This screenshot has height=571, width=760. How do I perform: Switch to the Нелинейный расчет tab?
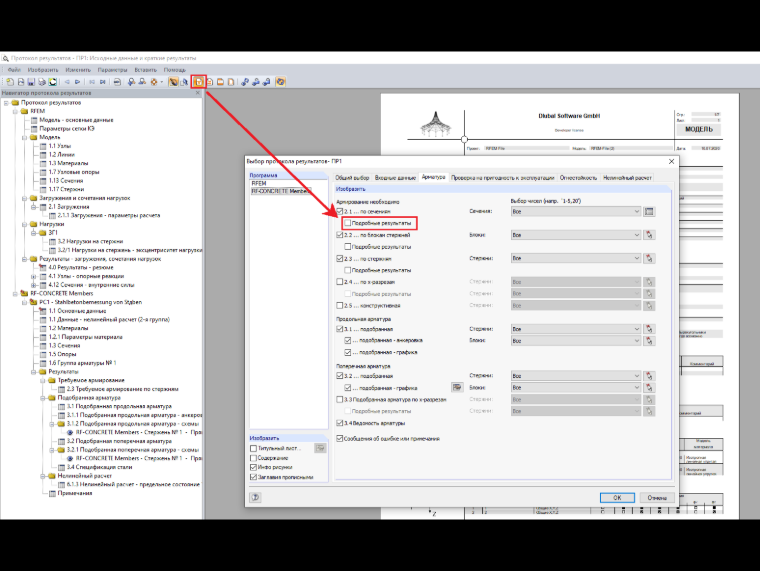(x=627, y=178)
